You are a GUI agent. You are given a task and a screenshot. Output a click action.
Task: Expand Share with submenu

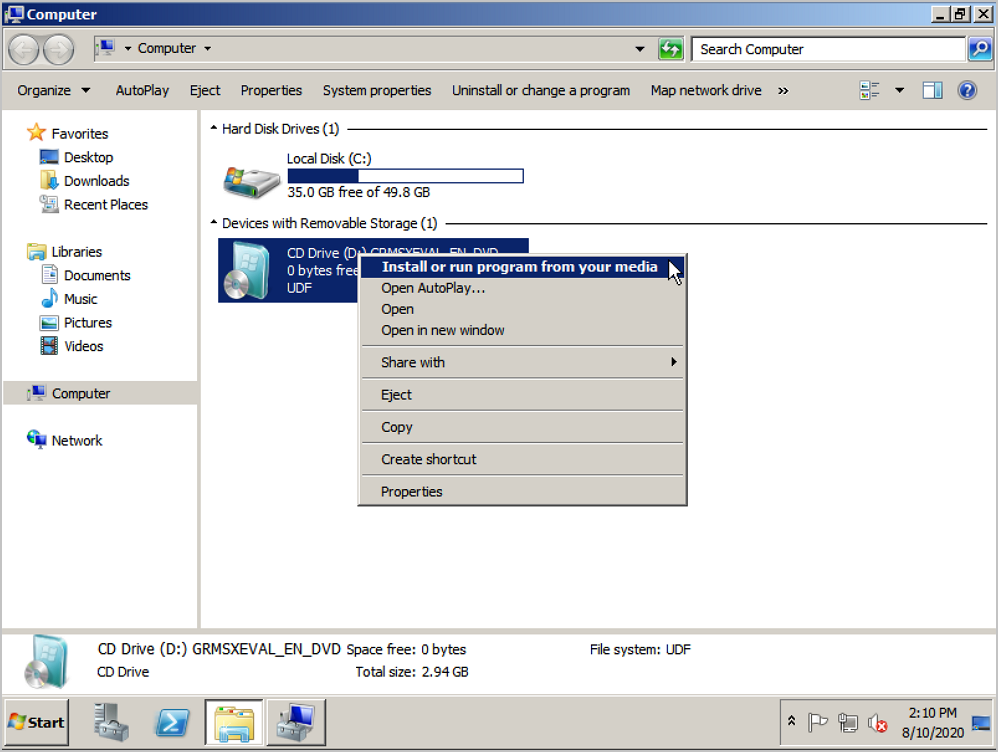[523, 362]
